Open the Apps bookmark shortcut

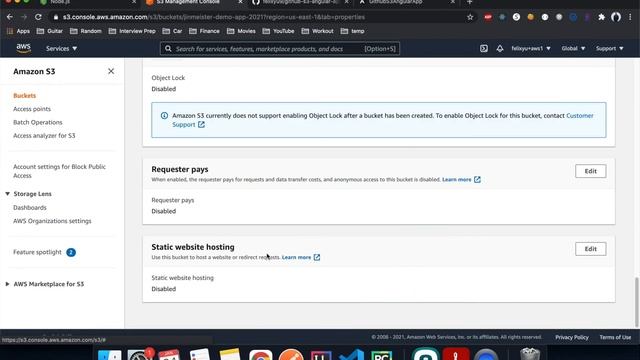18,31
